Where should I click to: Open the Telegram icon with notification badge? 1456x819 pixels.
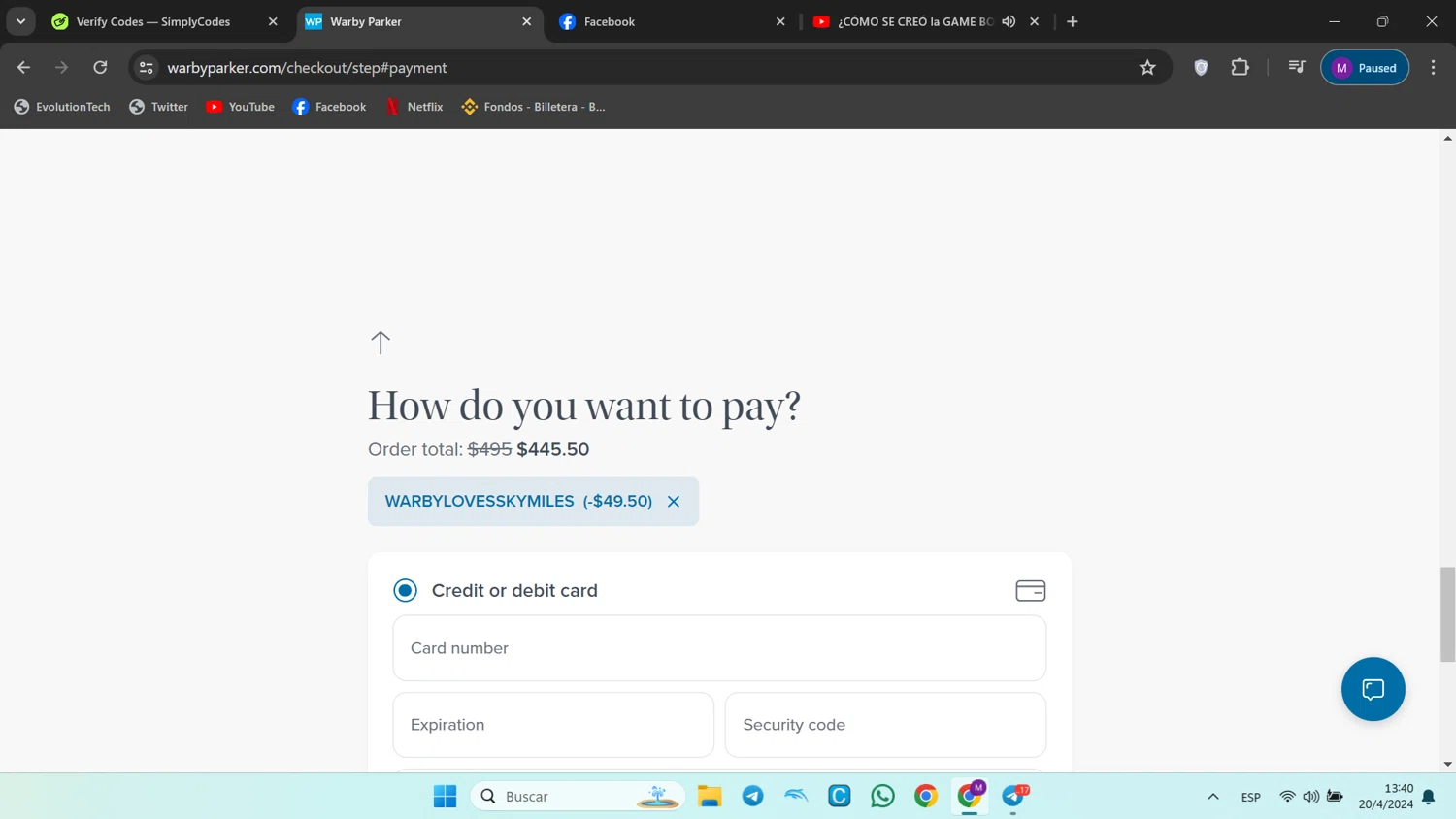point(1013,796)
